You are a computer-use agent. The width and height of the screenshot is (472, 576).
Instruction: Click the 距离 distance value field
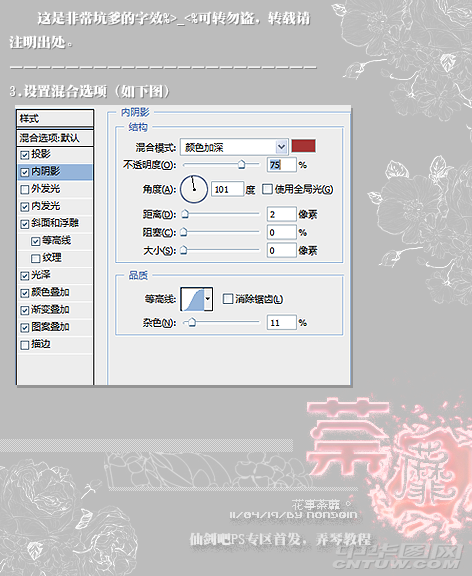(x=282, y=214)
